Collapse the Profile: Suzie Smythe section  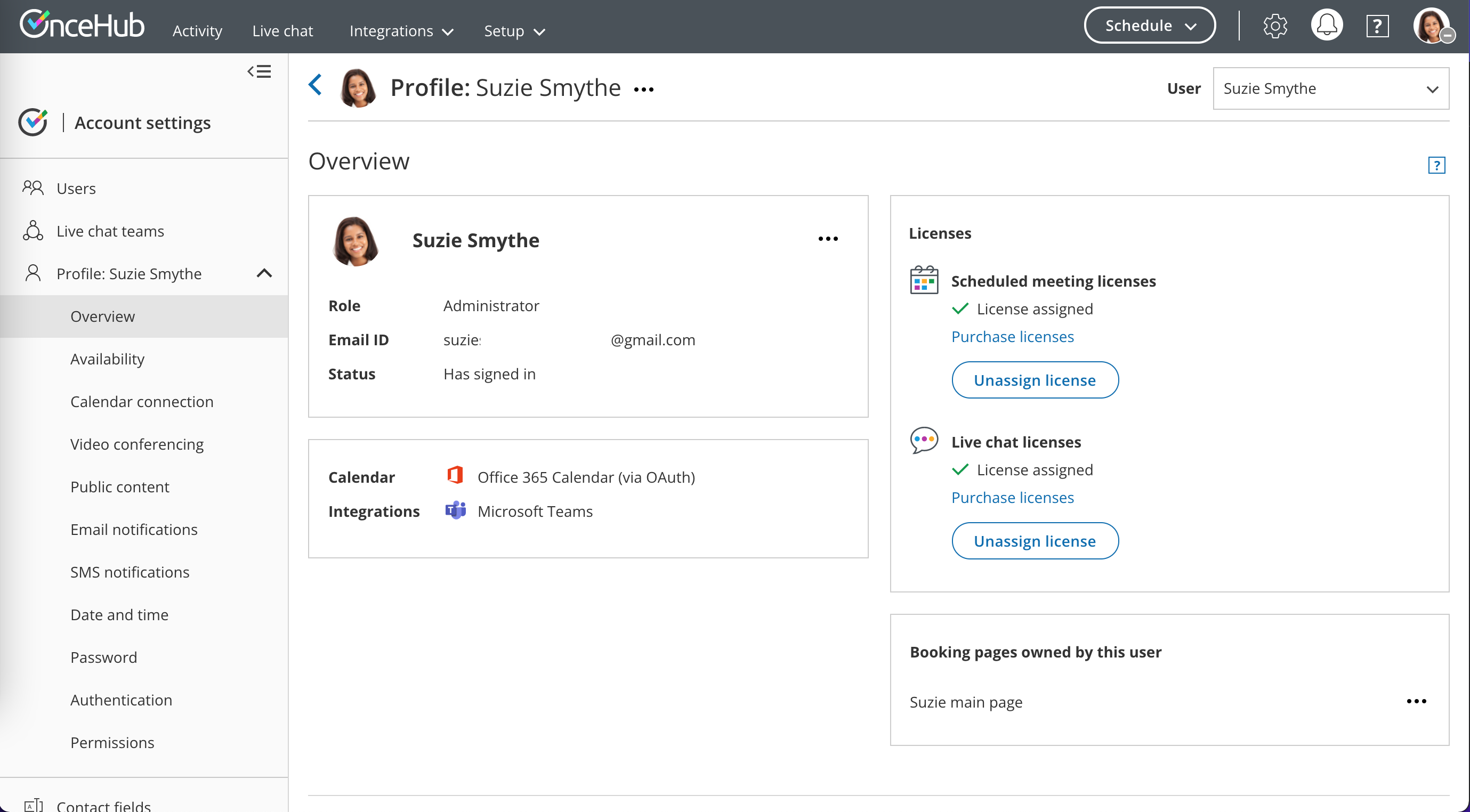pos(264,273)
